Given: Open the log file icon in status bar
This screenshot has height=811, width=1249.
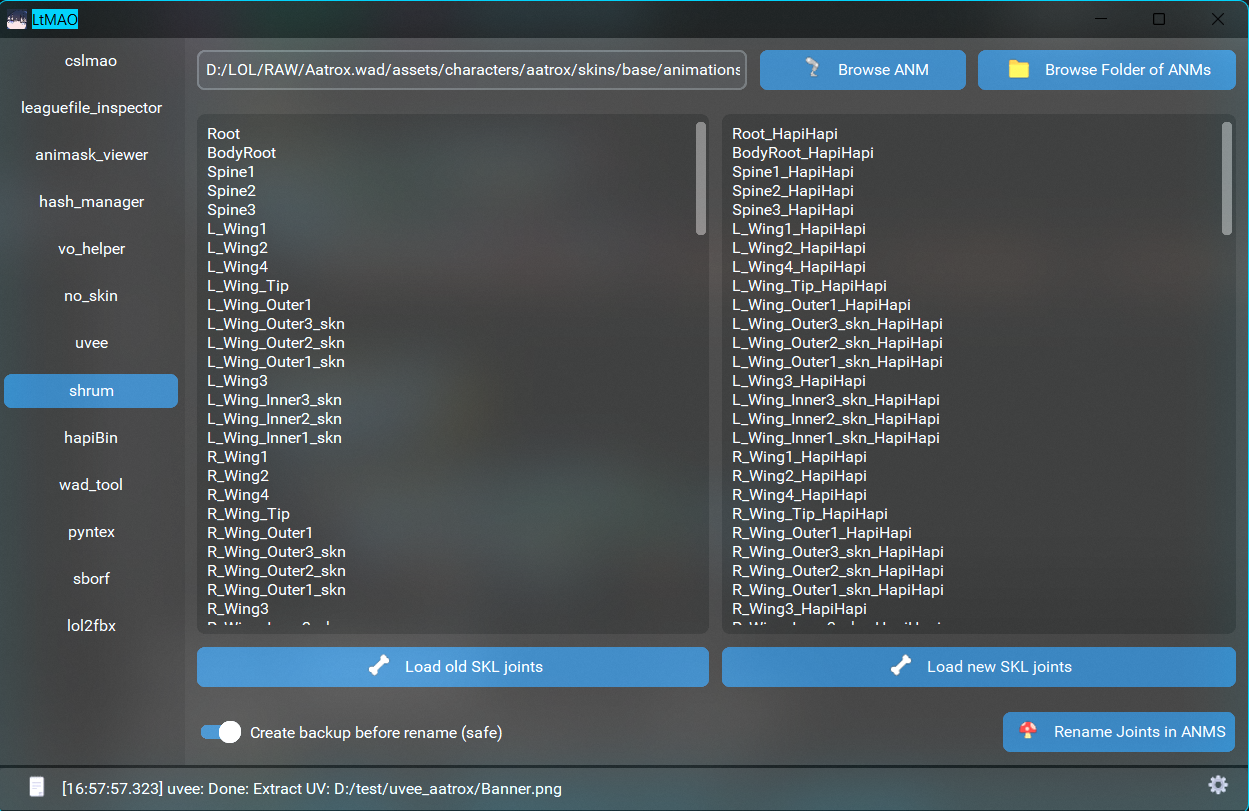Looking at the screenshot, I should click(37, 787).
